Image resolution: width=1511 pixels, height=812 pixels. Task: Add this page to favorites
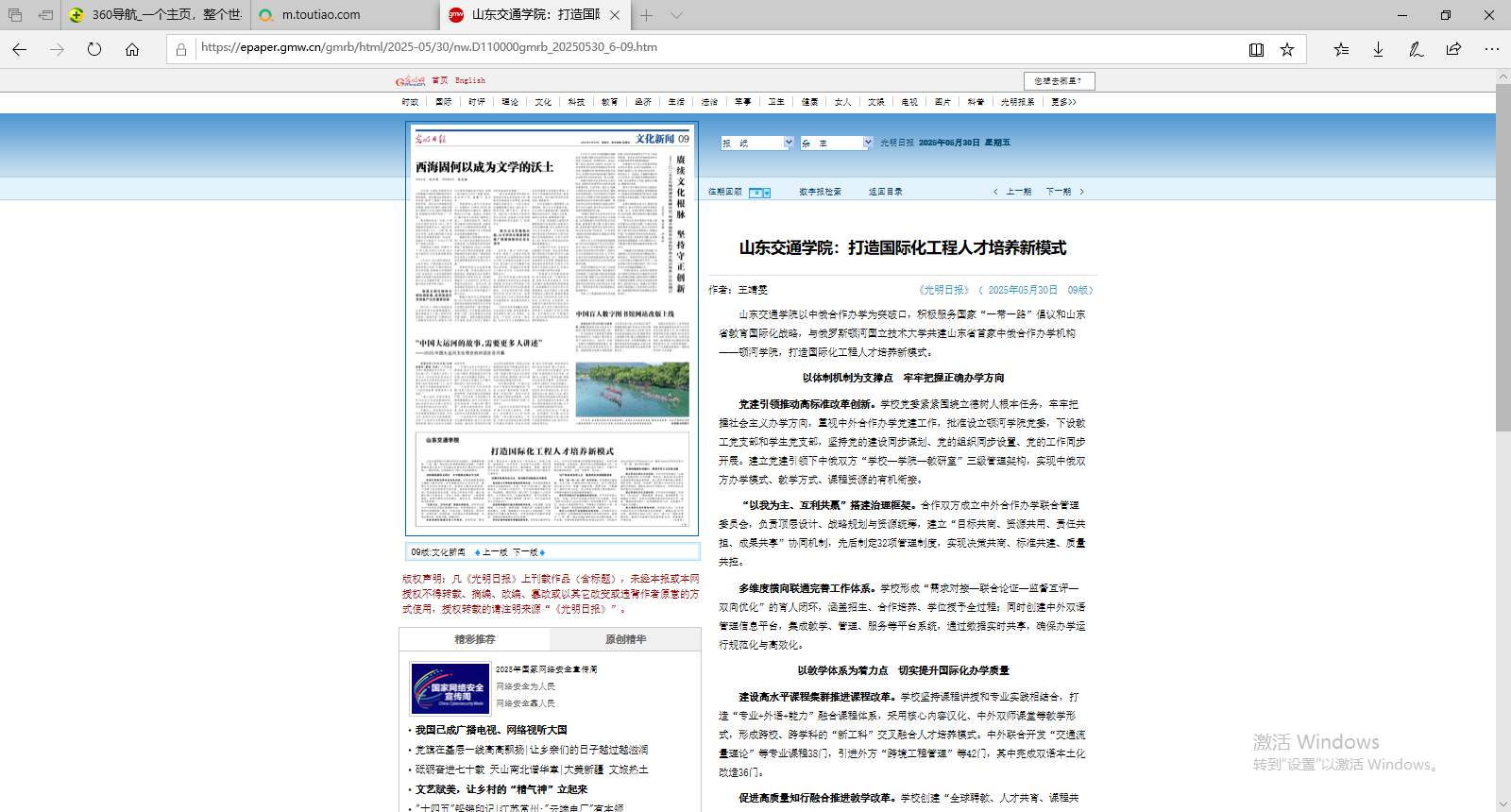(x=1287, y=49)
